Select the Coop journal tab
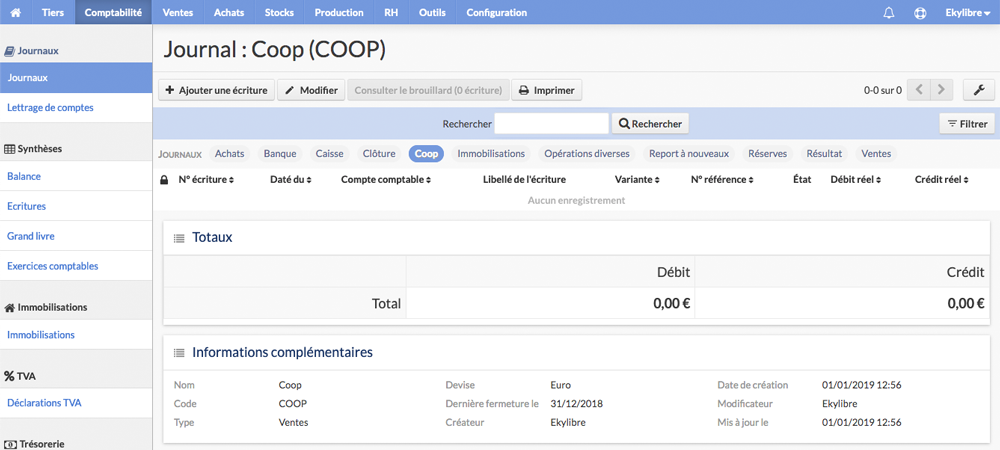Image resolution: width=1000 pixels, height=450 pixels. [427, 154]
